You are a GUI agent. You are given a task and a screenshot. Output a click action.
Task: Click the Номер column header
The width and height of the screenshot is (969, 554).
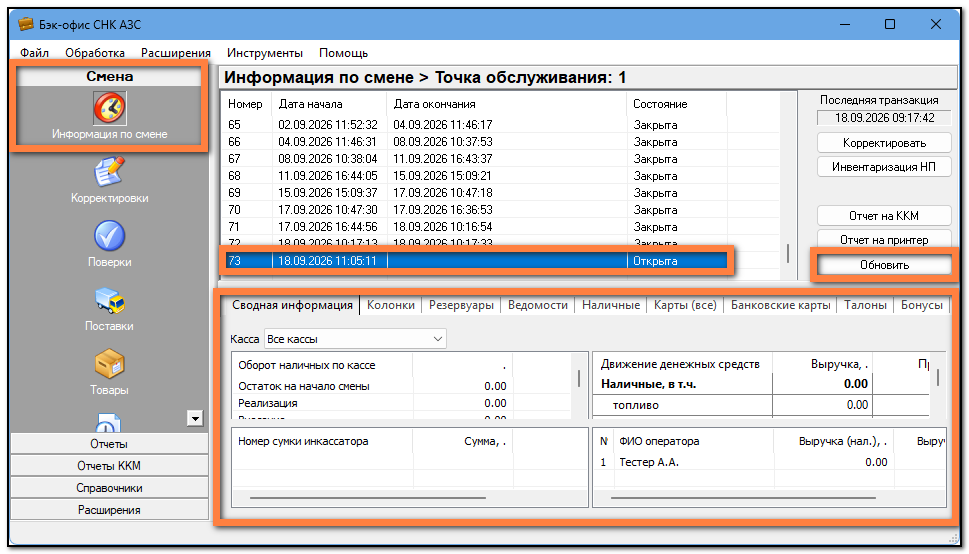click(x=247, y=104)
